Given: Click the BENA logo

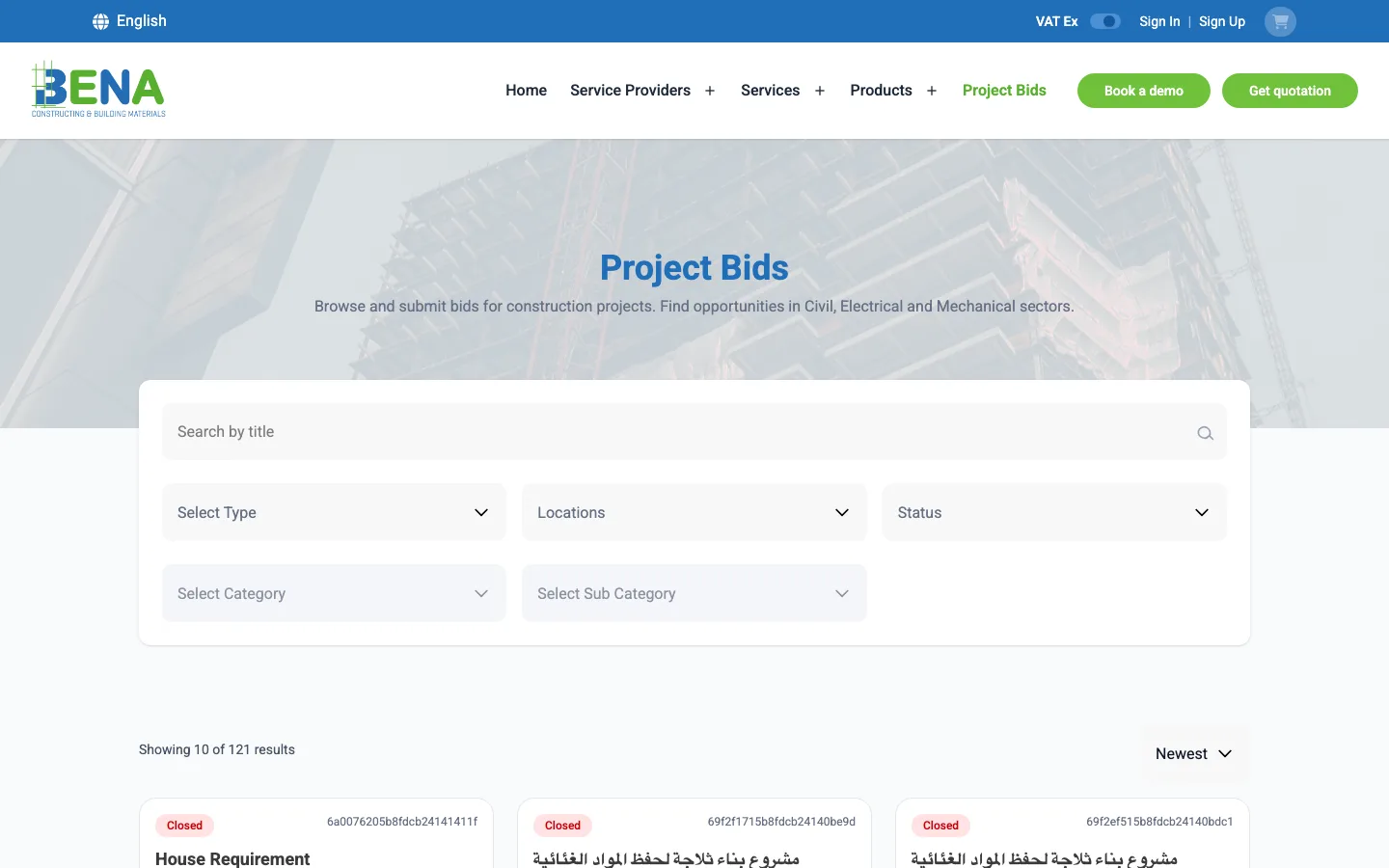Looking at the screenshot, I should pyautogui.click(x=98, y=90).
